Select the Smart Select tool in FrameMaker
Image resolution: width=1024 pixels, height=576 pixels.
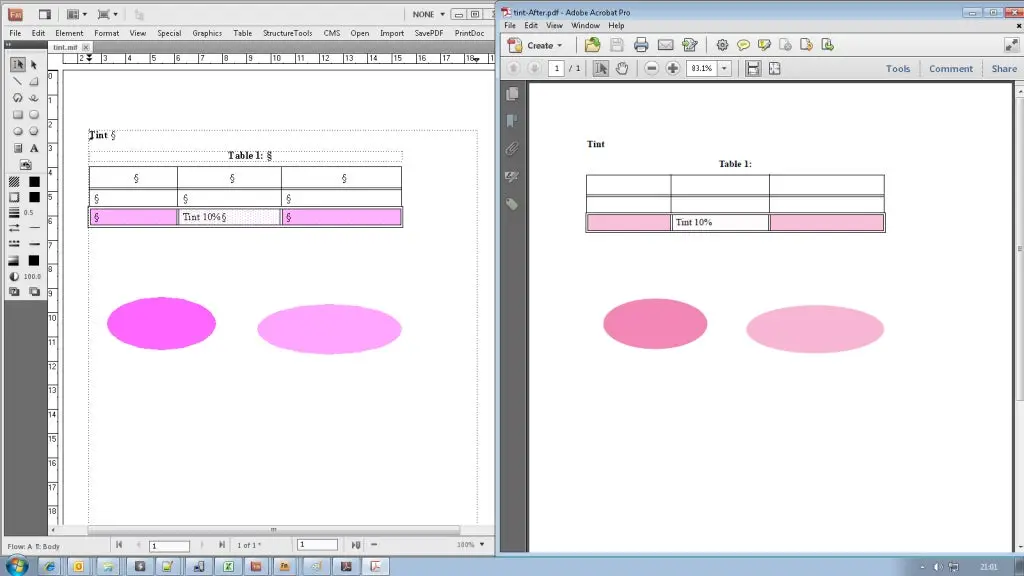(17, 64)
